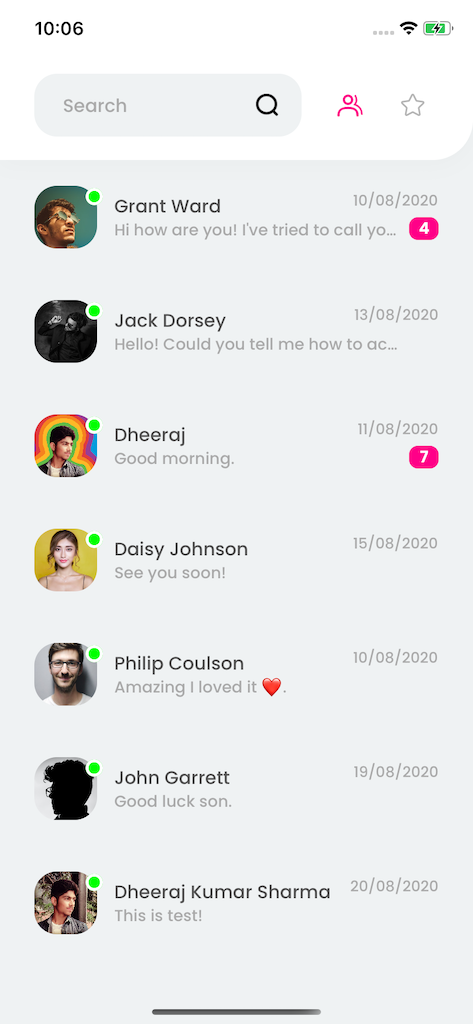Tap the Wi-Fi status icon
473x1024 pixels.
pos(409,28)
